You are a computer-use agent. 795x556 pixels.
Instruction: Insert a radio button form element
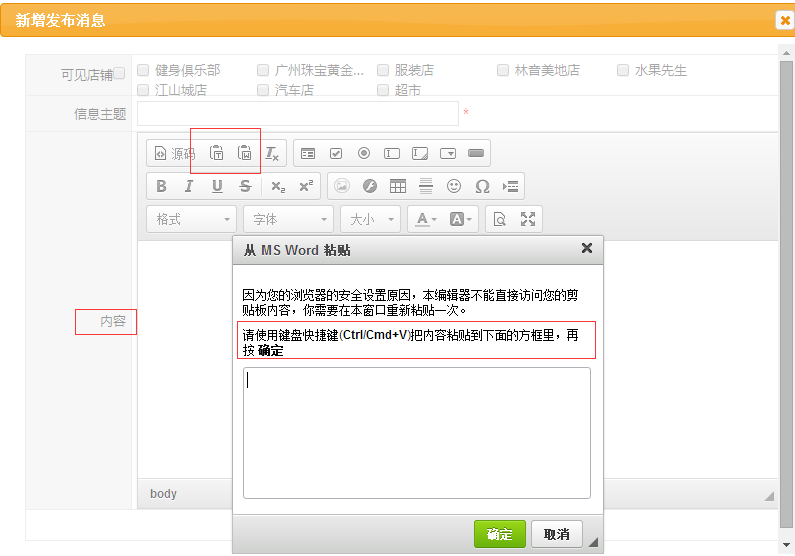click(364, 153)
